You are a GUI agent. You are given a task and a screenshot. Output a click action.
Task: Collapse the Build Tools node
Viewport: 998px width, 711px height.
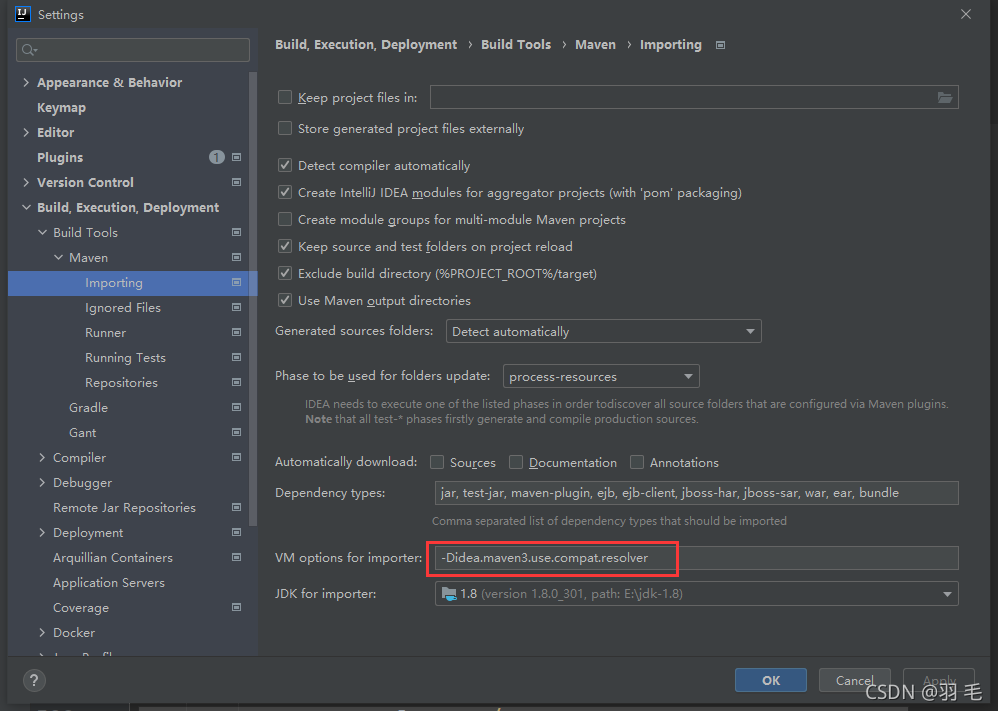point(42,232)
